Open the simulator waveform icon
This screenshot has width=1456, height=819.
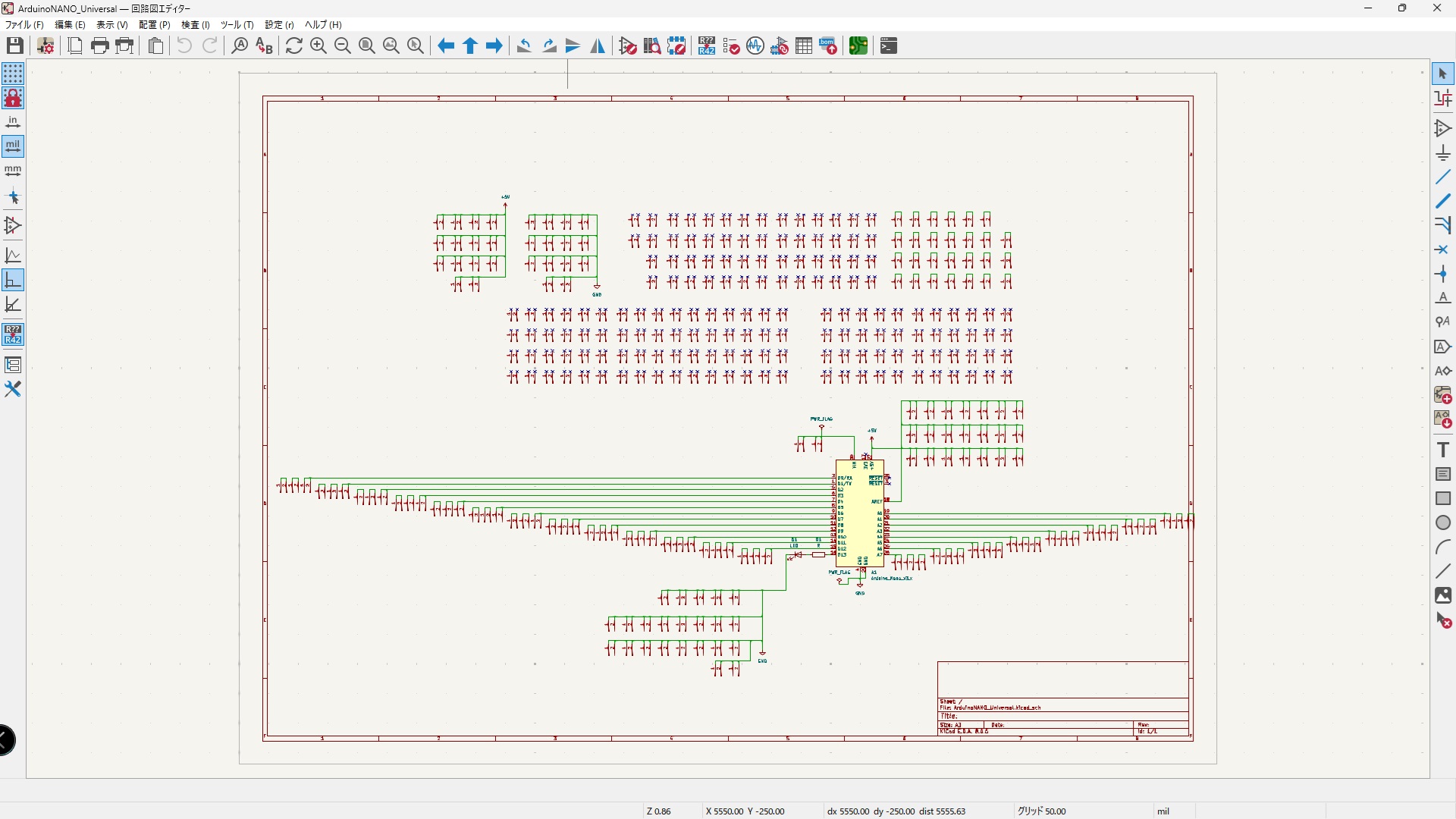755,46
